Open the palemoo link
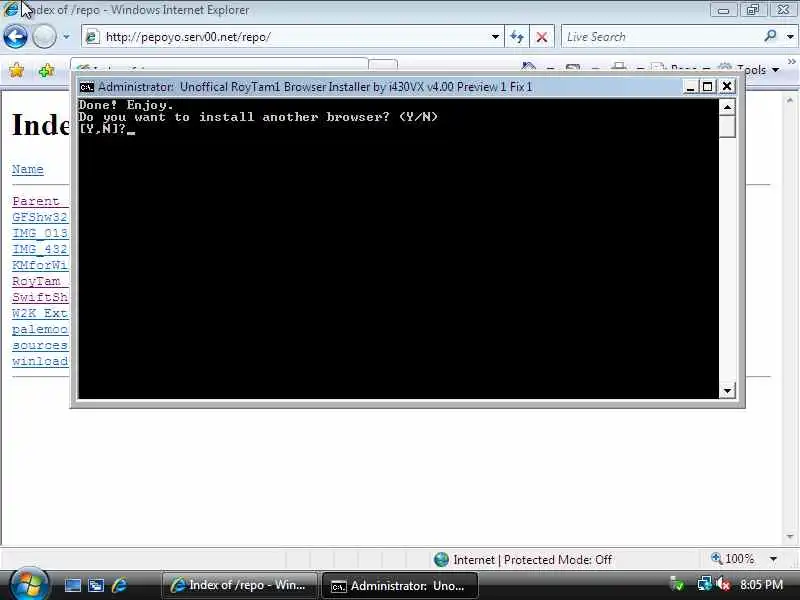The width and height of the screenshot is (800, 600). tap(40, 329)
